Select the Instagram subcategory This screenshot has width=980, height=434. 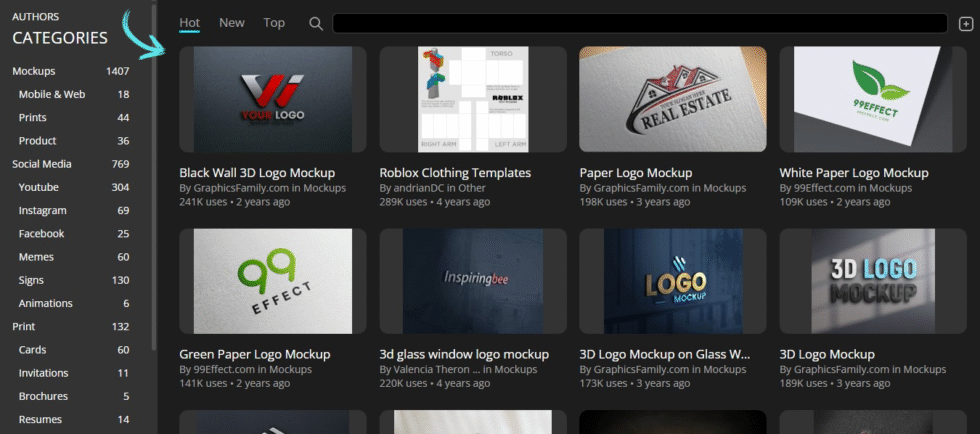(x=43, y=211)
